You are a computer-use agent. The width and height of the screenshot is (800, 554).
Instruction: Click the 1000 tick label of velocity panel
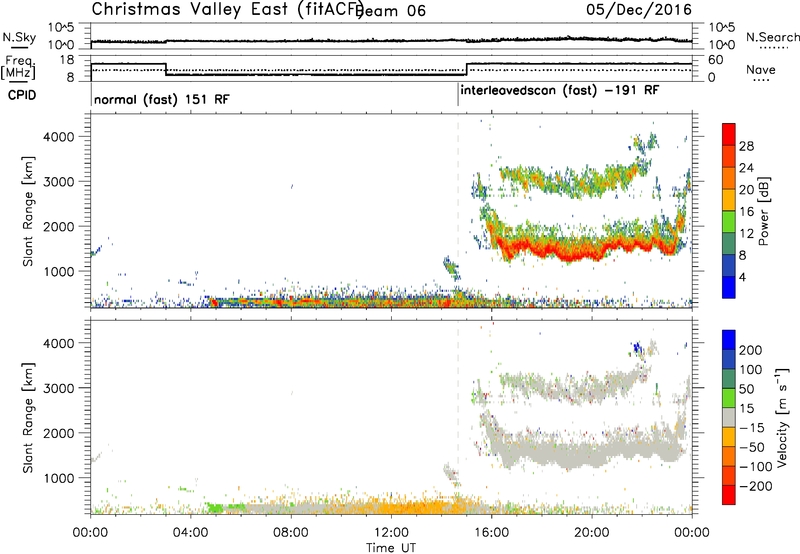pos(58,479)
